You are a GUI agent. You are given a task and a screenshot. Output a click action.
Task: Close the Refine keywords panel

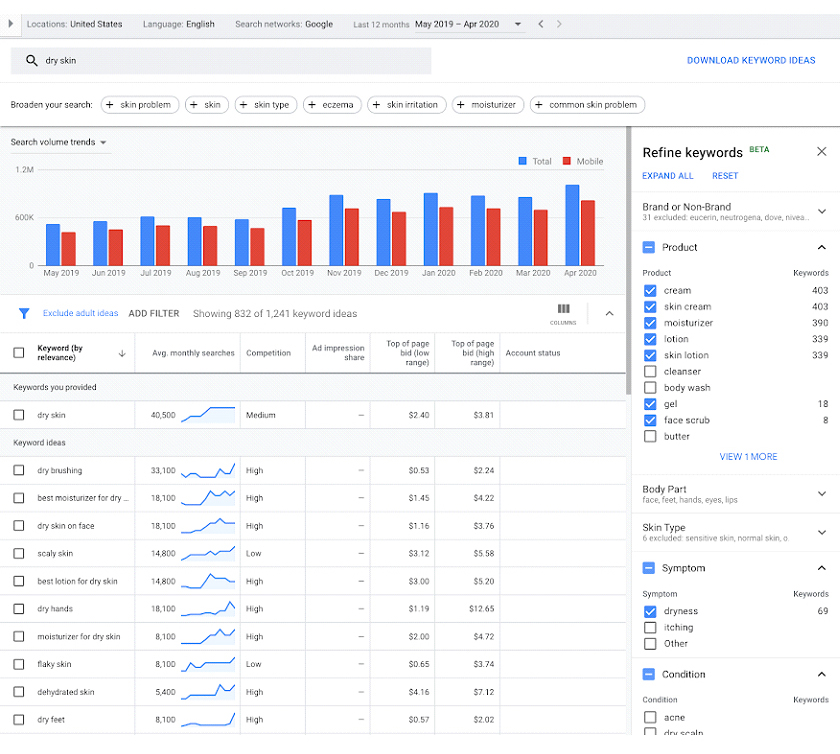(x=821, y=152)
